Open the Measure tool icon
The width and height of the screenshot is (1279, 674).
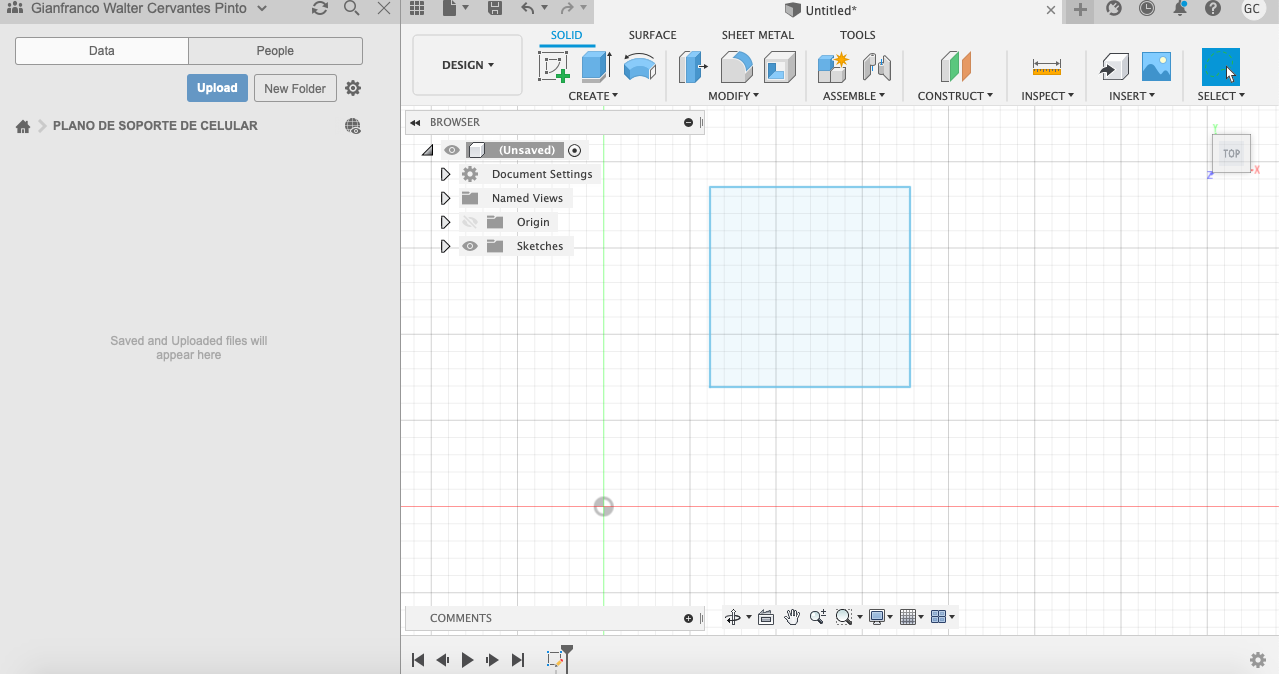(x=1047, y=67)
